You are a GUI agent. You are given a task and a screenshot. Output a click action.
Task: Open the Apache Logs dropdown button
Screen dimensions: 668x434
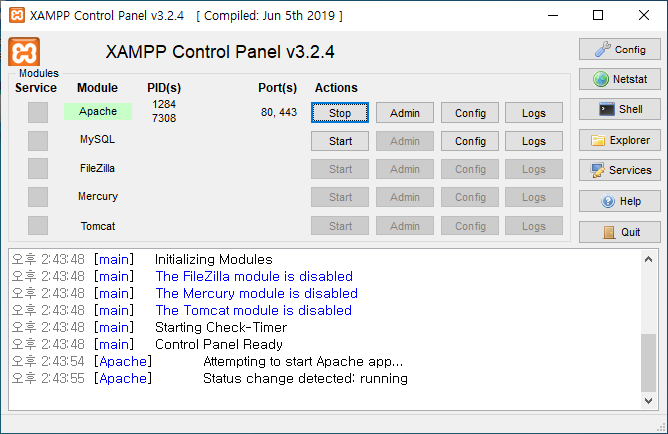(x=534, y=113)
